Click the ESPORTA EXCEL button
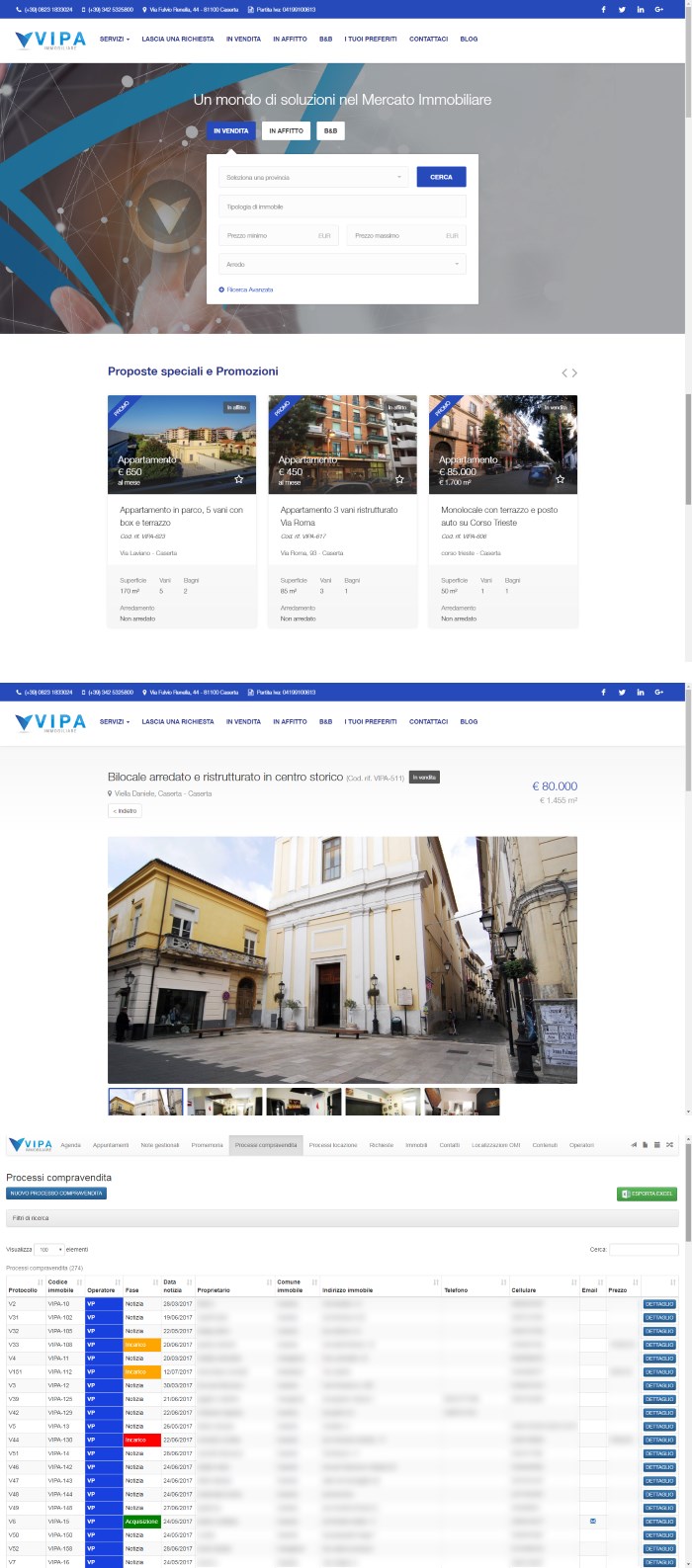The height and width of the screenshot is (1568, 692). (647, 1194)
